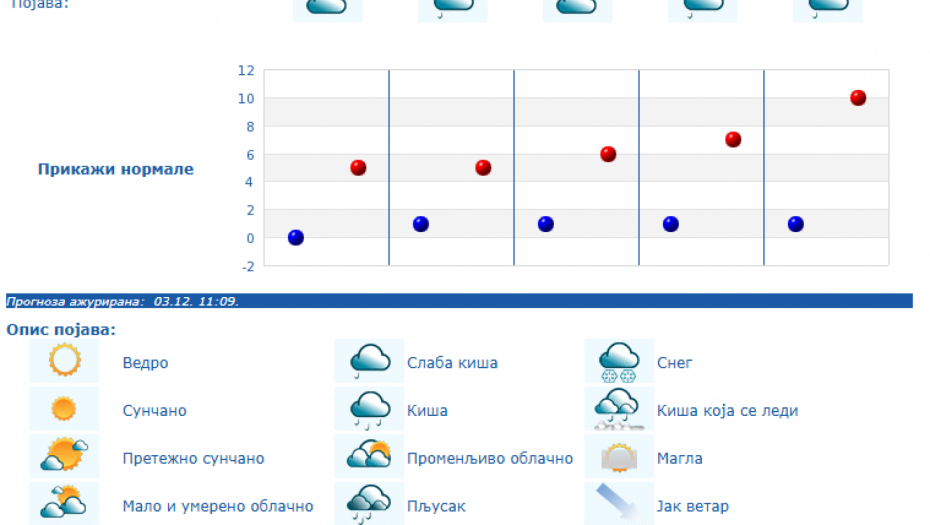This screenshot has height=525, width=930.
Task: Click the blue dot at 0 degrees
Action: [296, 238]
